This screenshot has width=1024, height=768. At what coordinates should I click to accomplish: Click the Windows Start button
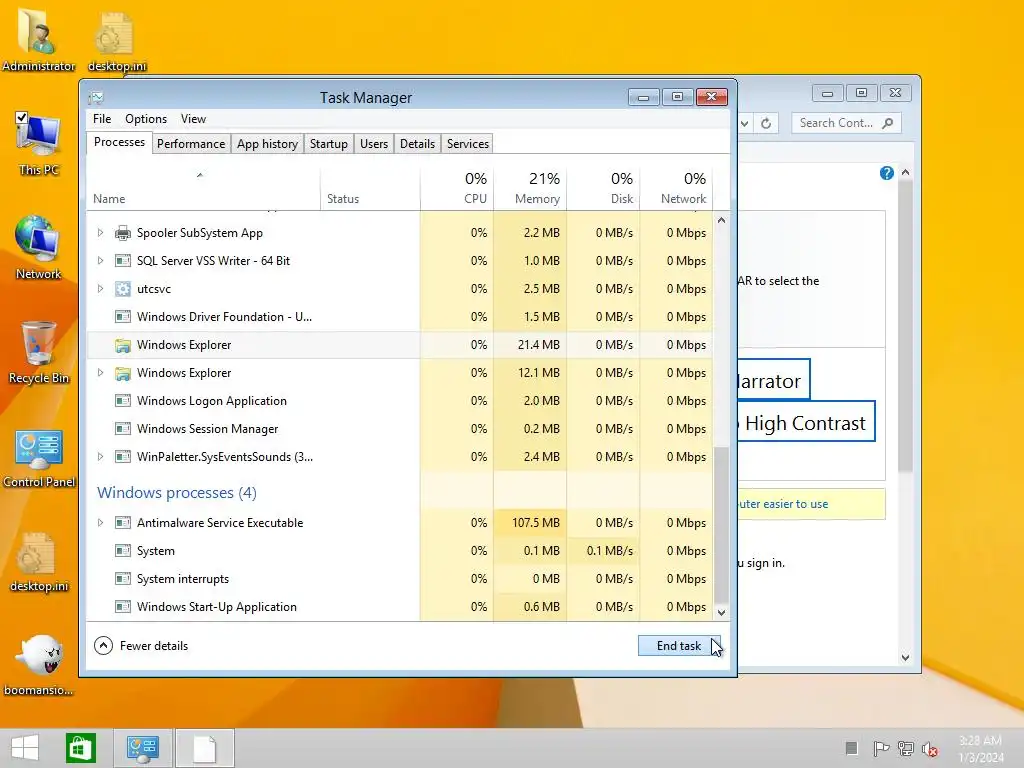click(25, 748)
